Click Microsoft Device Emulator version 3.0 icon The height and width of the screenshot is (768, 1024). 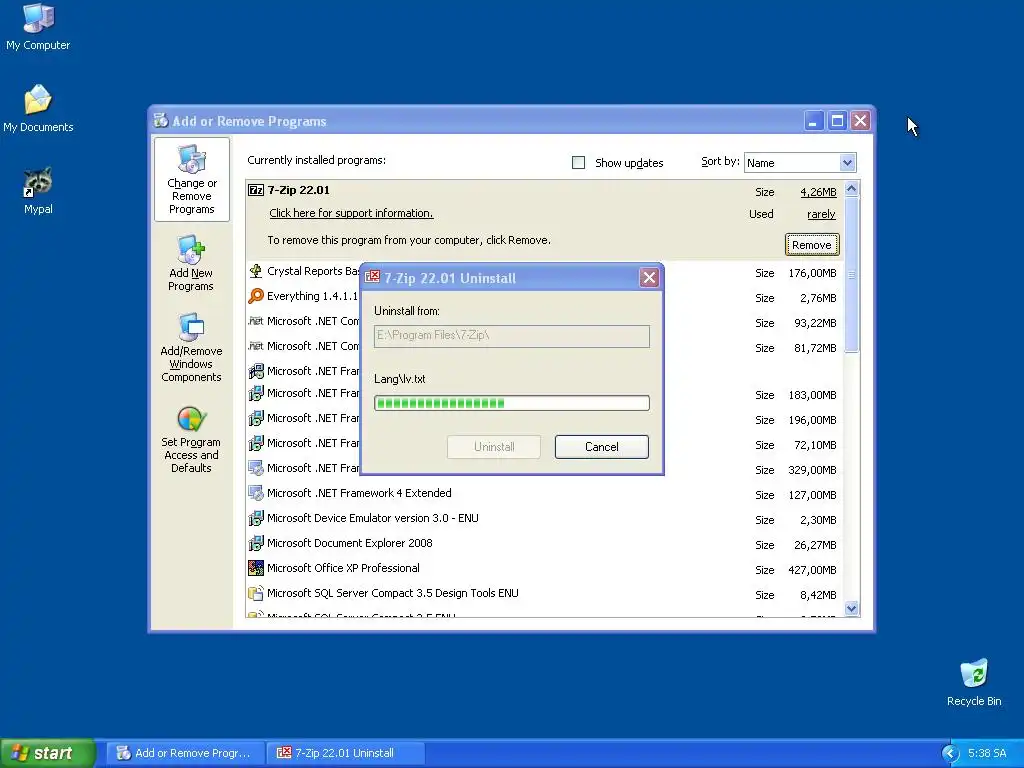[x=256, y=518]
